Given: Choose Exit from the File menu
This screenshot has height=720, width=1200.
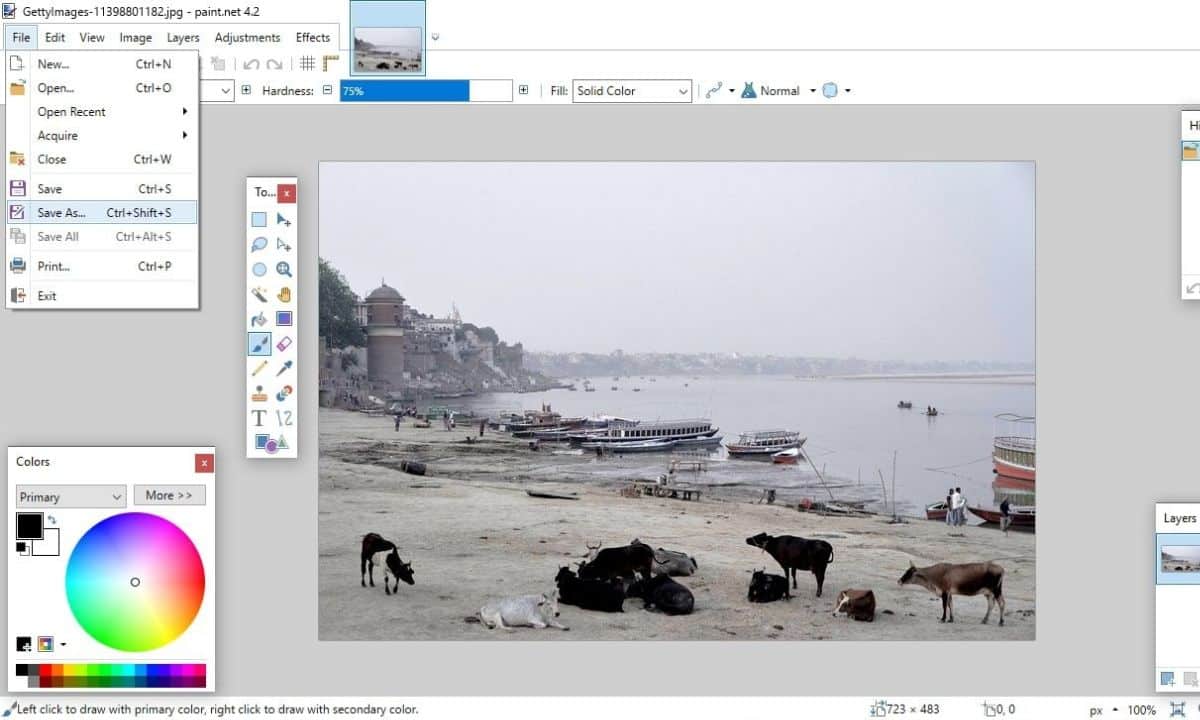Looking at the screenshot, I should click(x=102, y=296).
